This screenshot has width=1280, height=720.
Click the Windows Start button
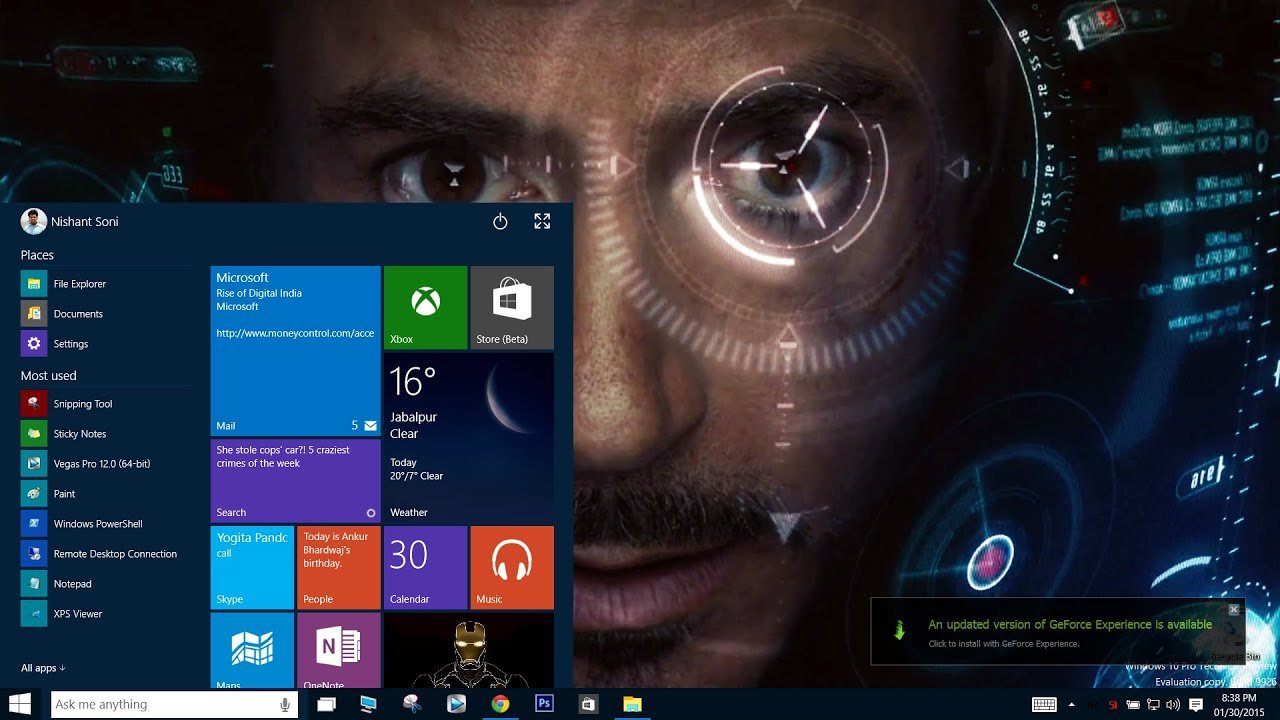(x=20, y=704)
